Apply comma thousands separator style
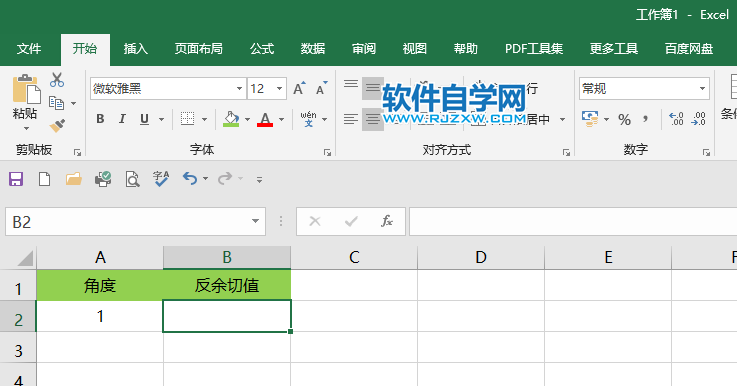This screenshot has width=737, height=386. pyautogui.click(x=646, y=119)
